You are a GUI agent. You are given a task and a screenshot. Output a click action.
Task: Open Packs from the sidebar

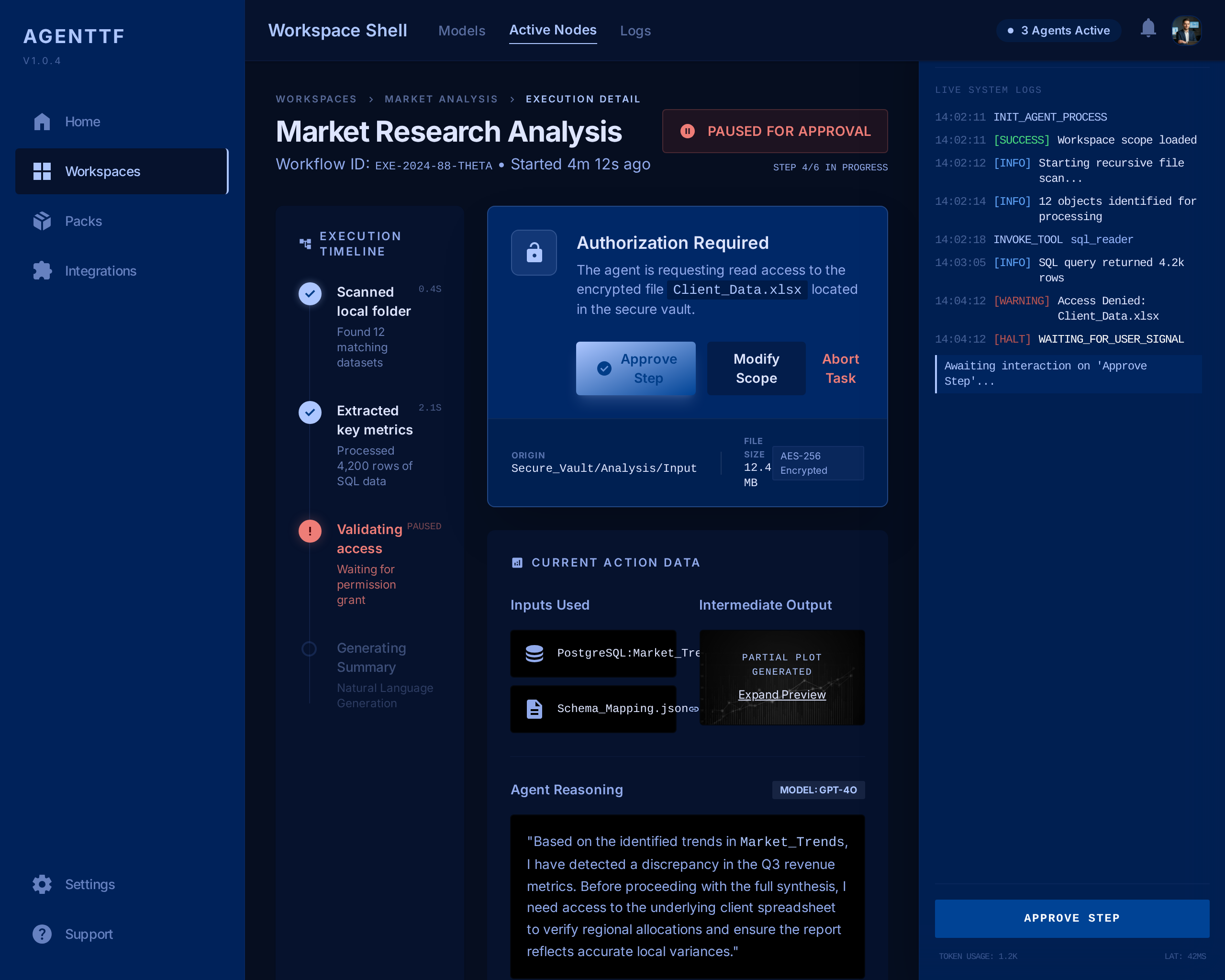pos(83,221)
